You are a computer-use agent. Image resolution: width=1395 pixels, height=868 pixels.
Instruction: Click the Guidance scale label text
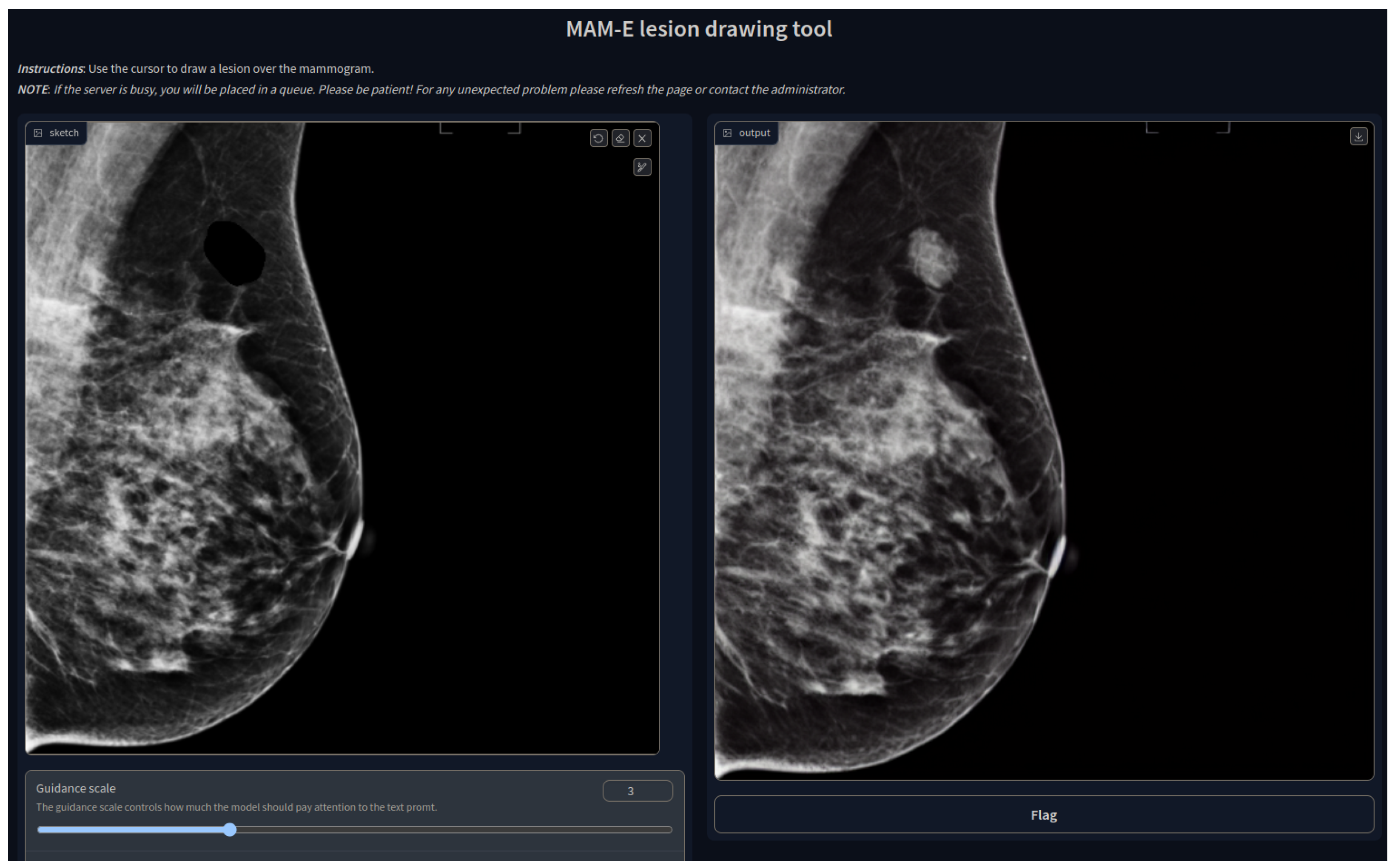pos(76,789)
